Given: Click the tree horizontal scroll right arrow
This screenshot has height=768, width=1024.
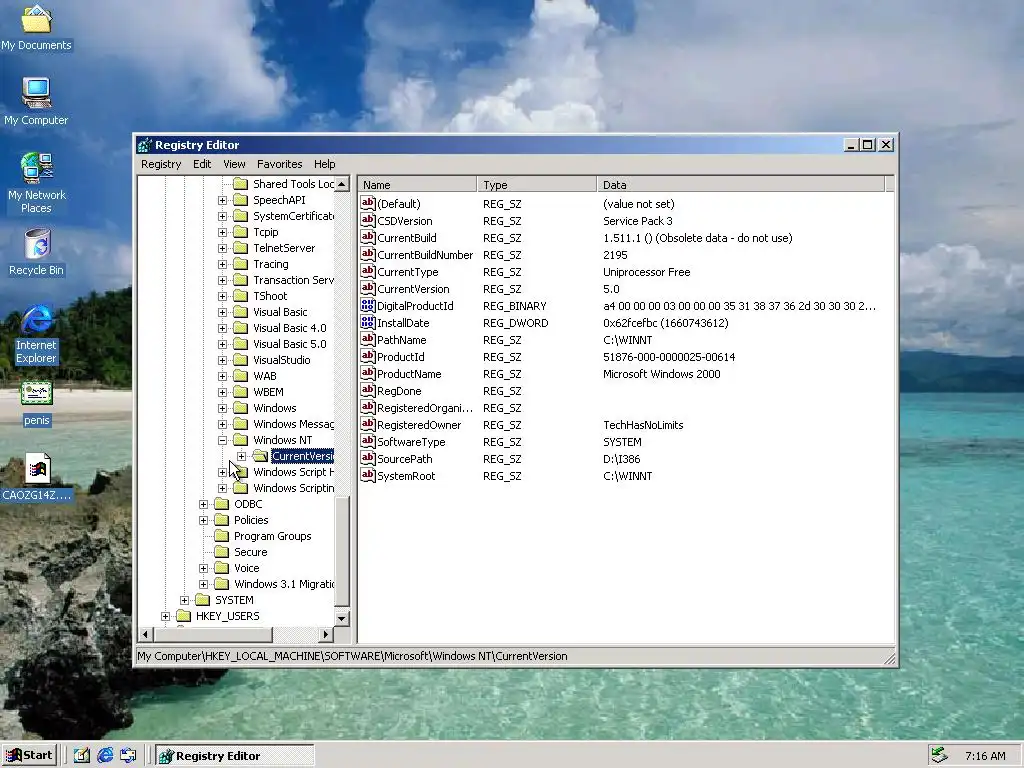Looking at the screenshot, I should pos(326,634).
